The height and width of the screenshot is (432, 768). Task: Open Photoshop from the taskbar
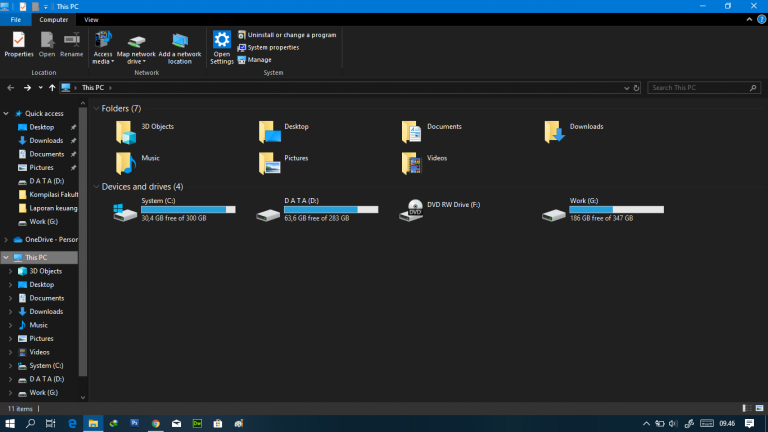[134, 424]
